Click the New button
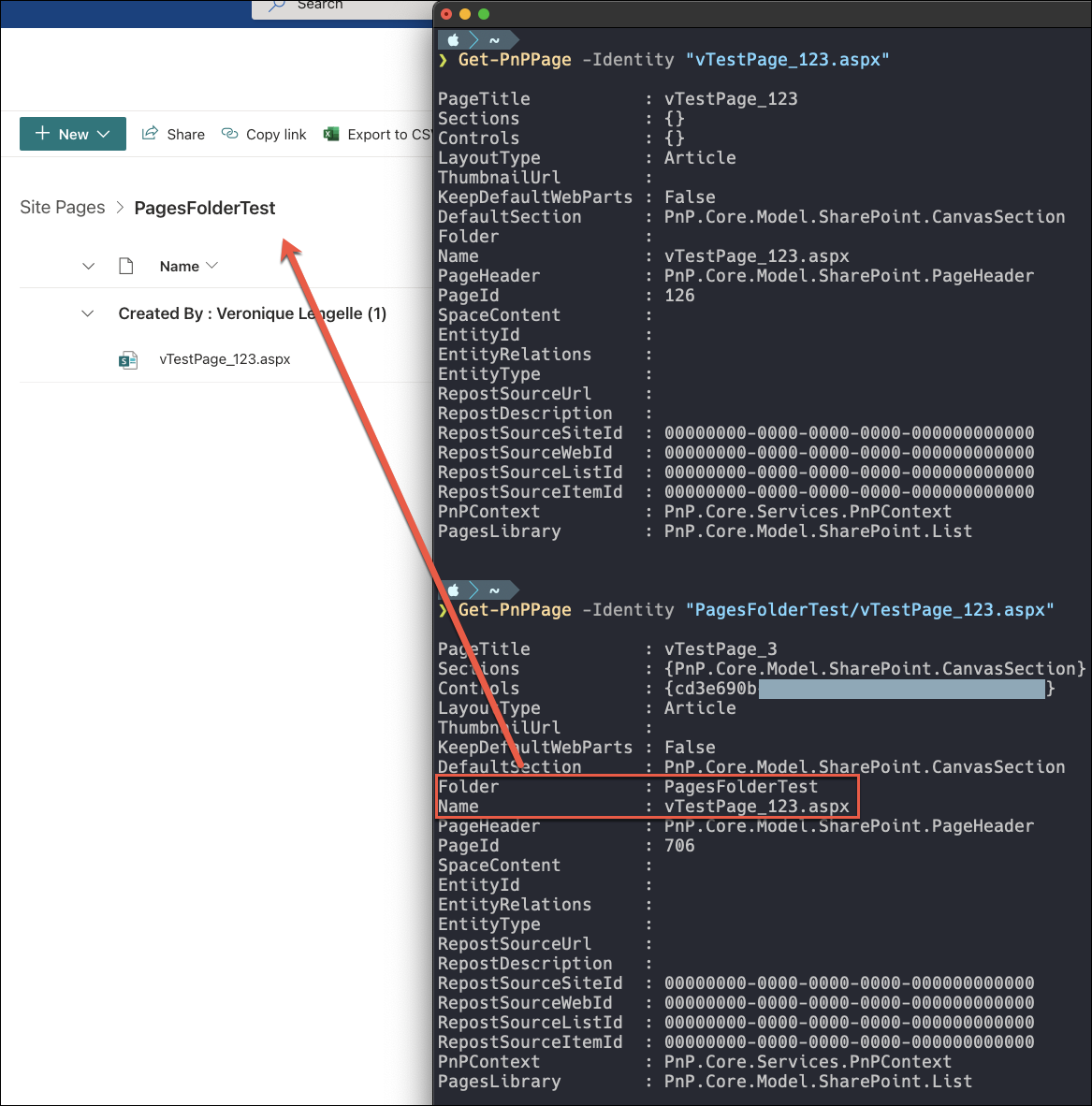Screen dimensions: 1092x1106 tap(72, 134)
